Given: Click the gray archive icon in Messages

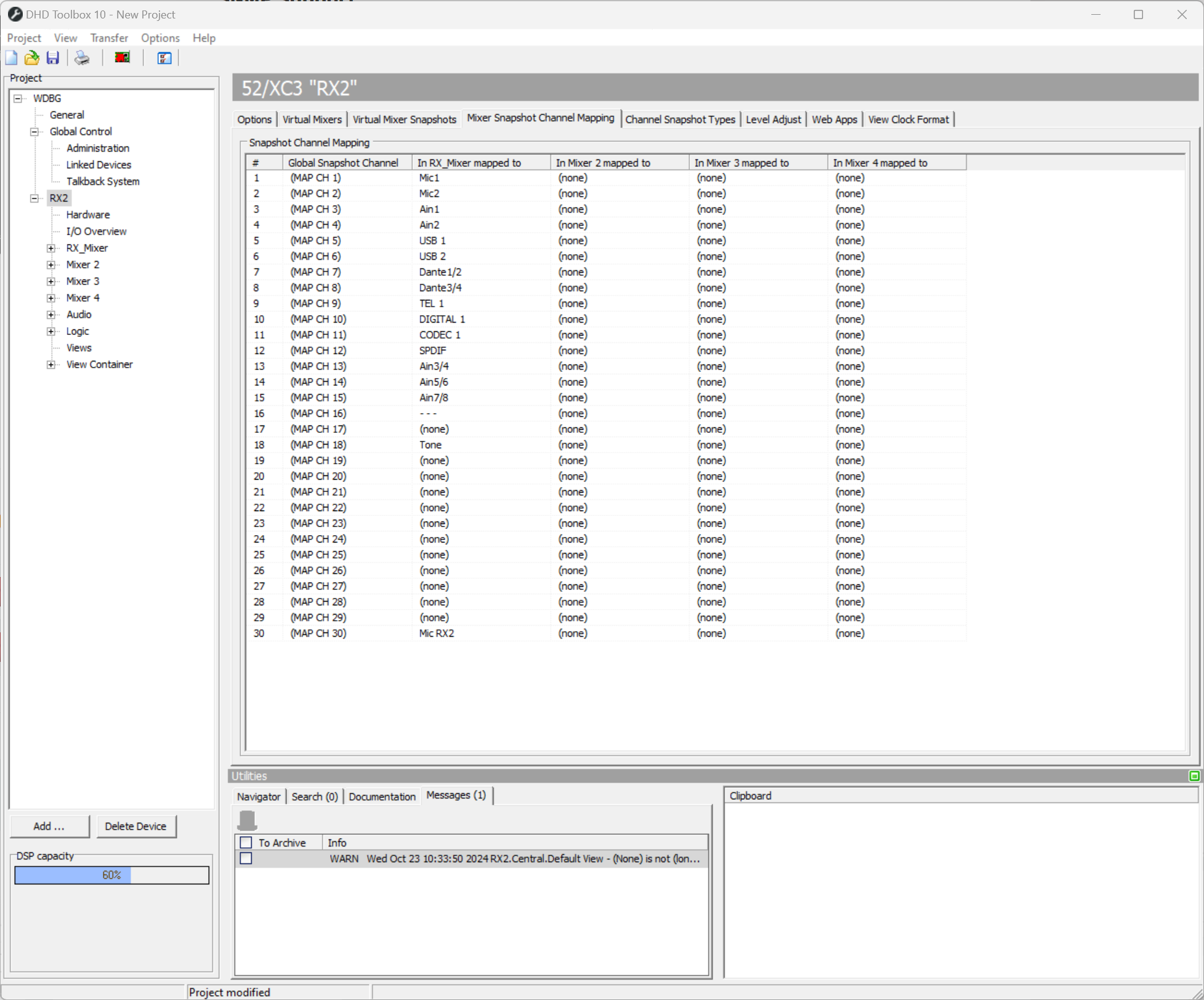Looking at the screenshot, I should tap(247, 820).
